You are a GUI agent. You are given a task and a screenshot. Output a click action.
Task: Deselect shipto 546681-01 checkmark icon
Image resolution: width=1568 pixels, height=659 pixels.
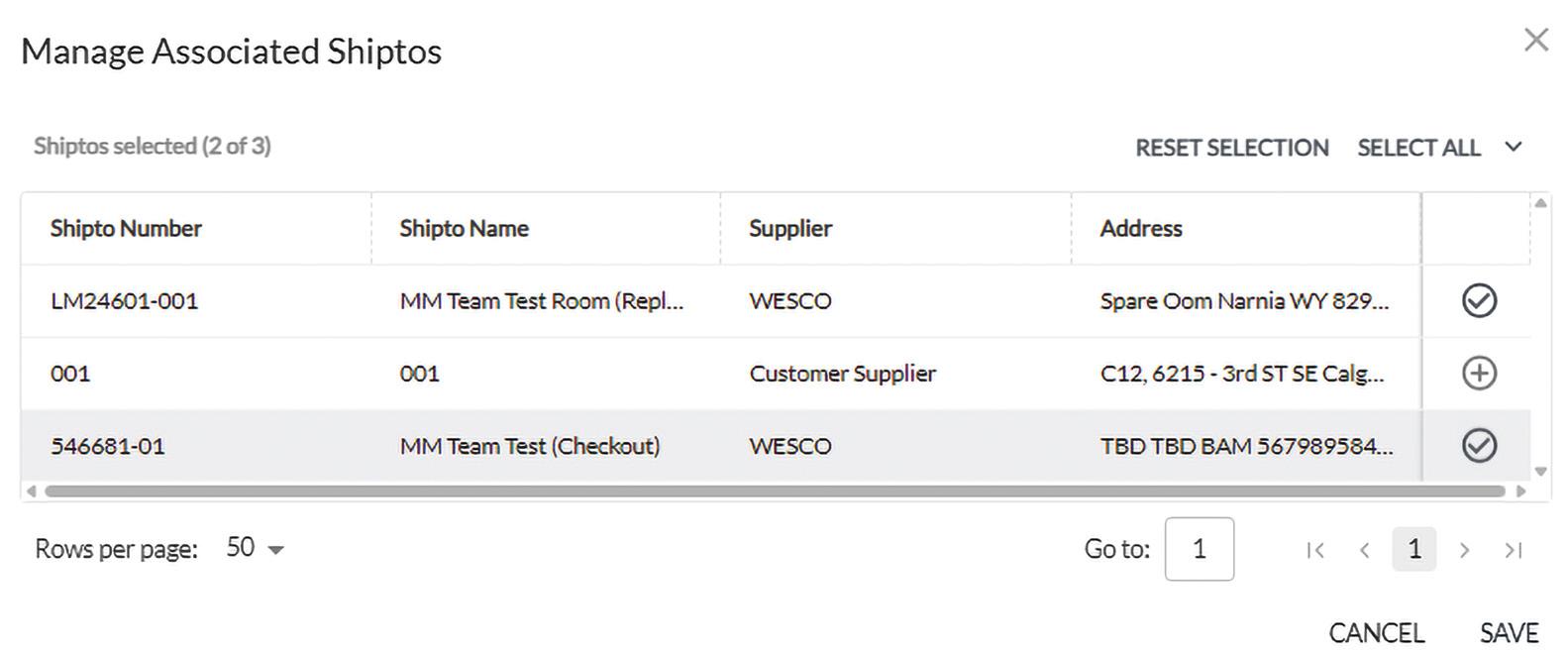1479,445
